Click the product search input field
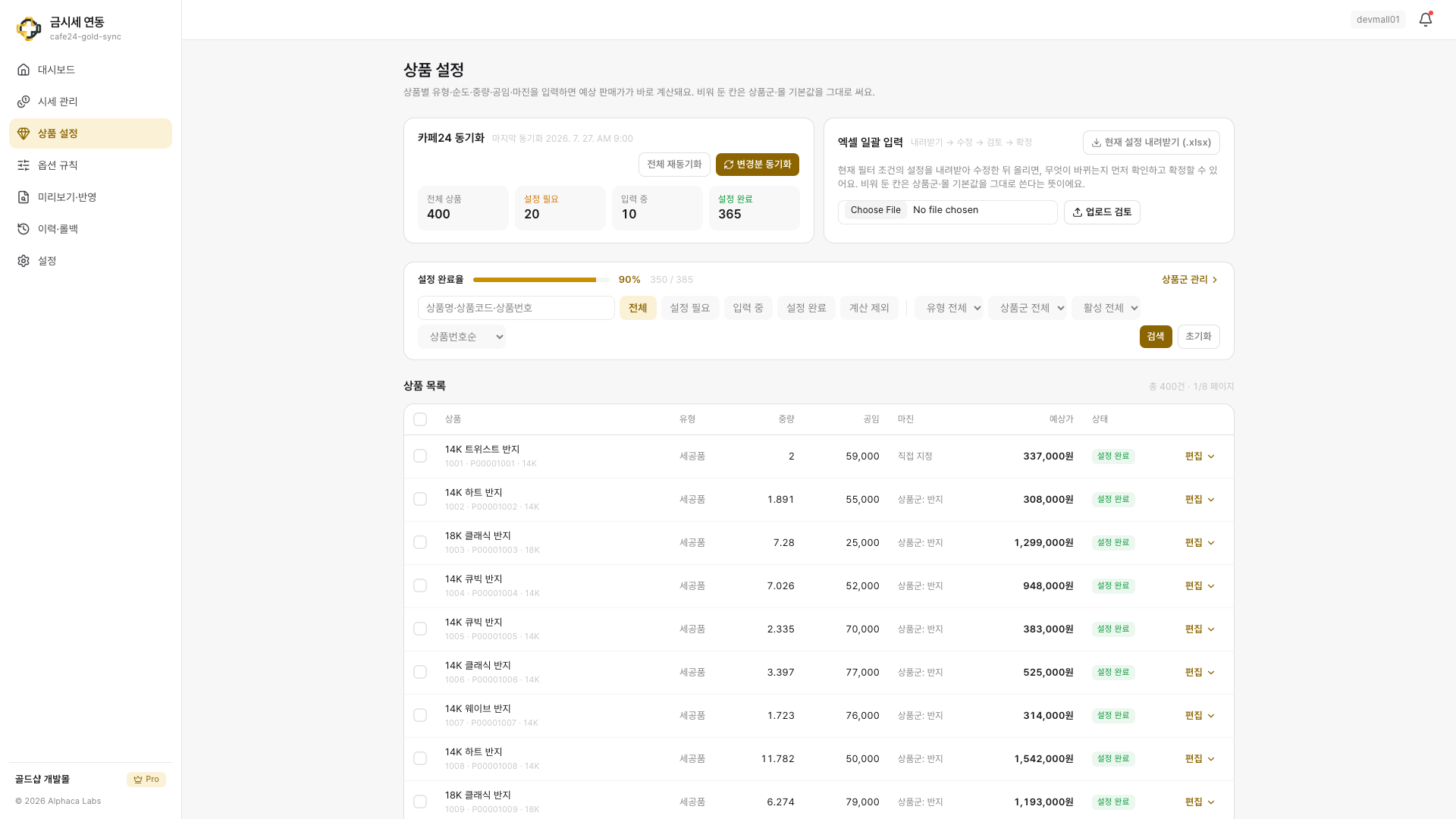This screenshot has height=819, width=1456. click(516, 308)
